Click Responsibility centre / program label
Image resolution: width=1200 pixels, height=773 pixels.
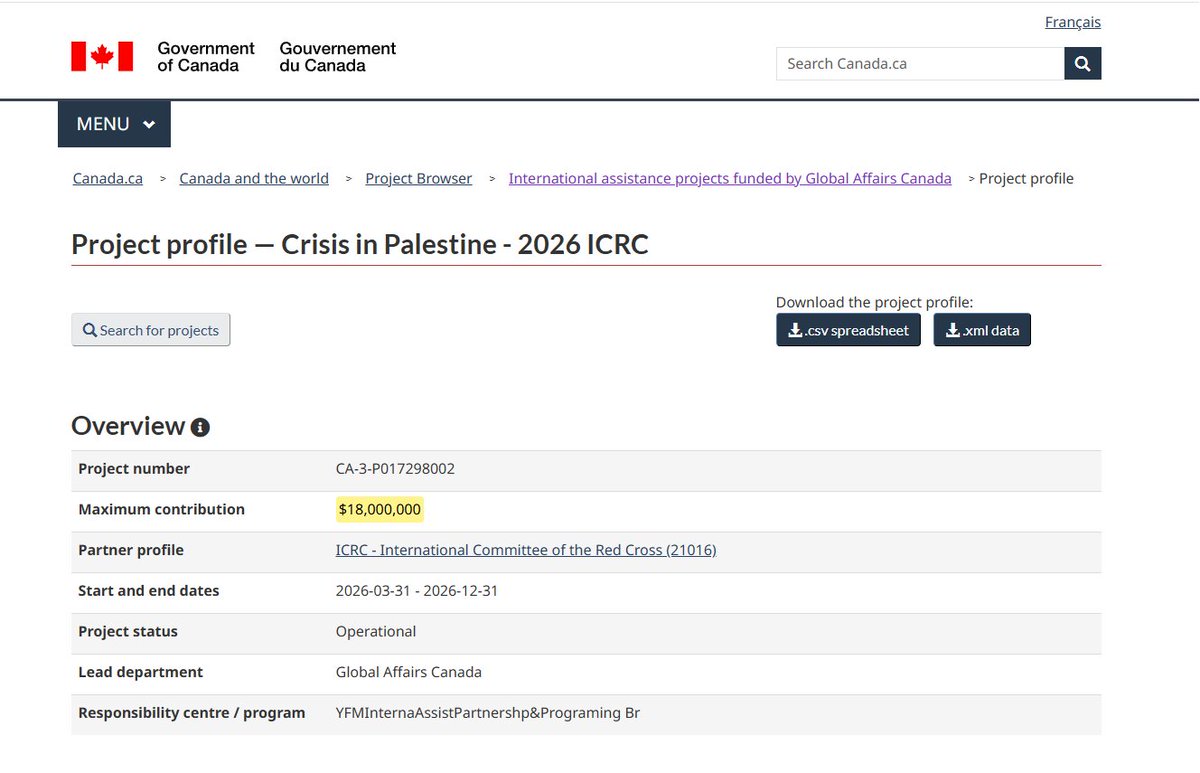192,713
